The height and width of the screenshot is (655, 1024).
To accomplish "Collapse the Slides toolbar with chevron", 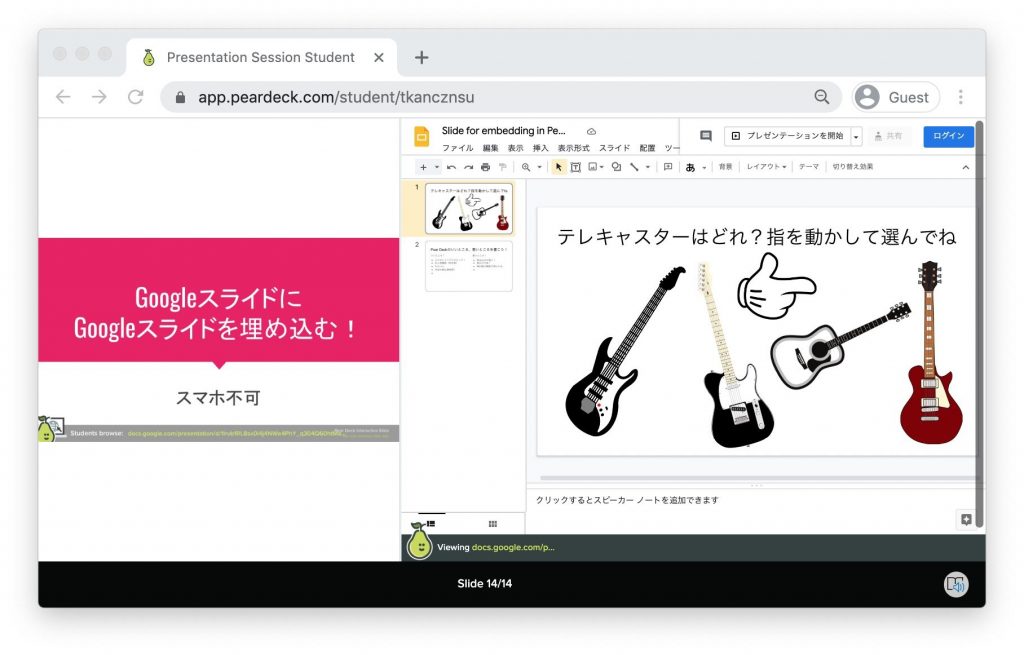I will pos(965,167).
